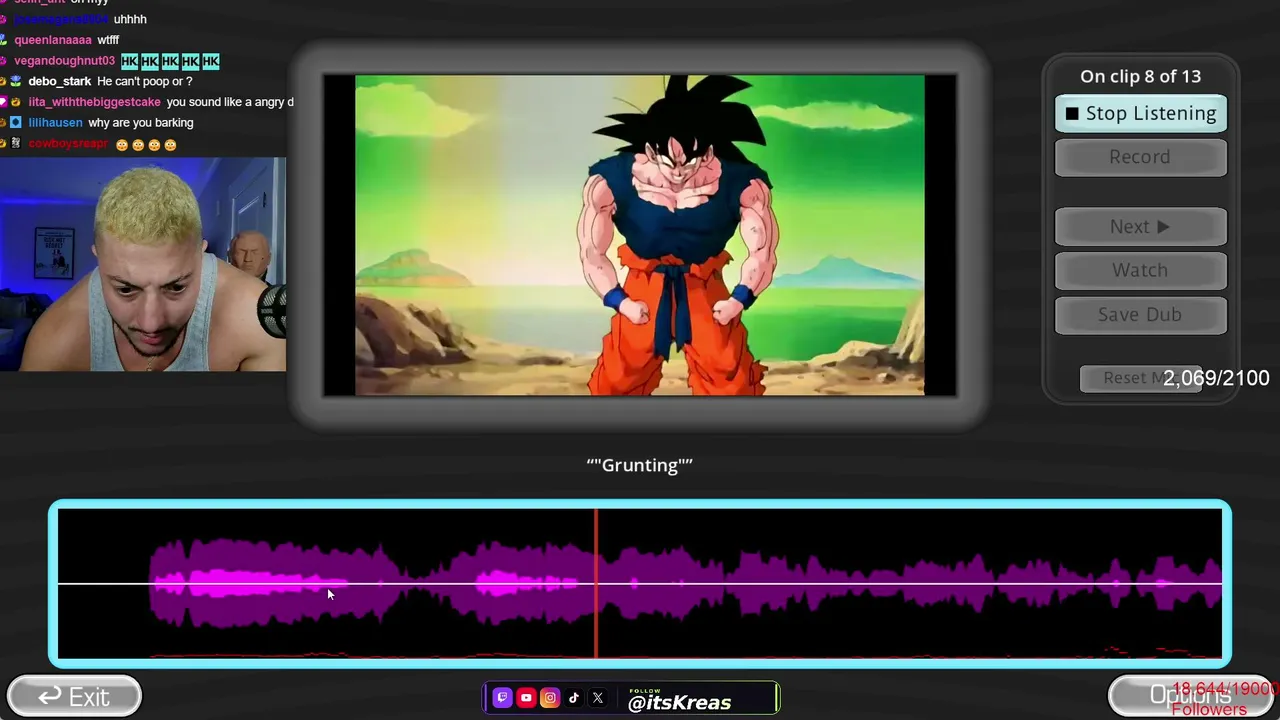The width and height of the screenshot is (1280, 720).
Task: Click the Instagram icon
Action: pyautogui.click(x=550, y=698)
